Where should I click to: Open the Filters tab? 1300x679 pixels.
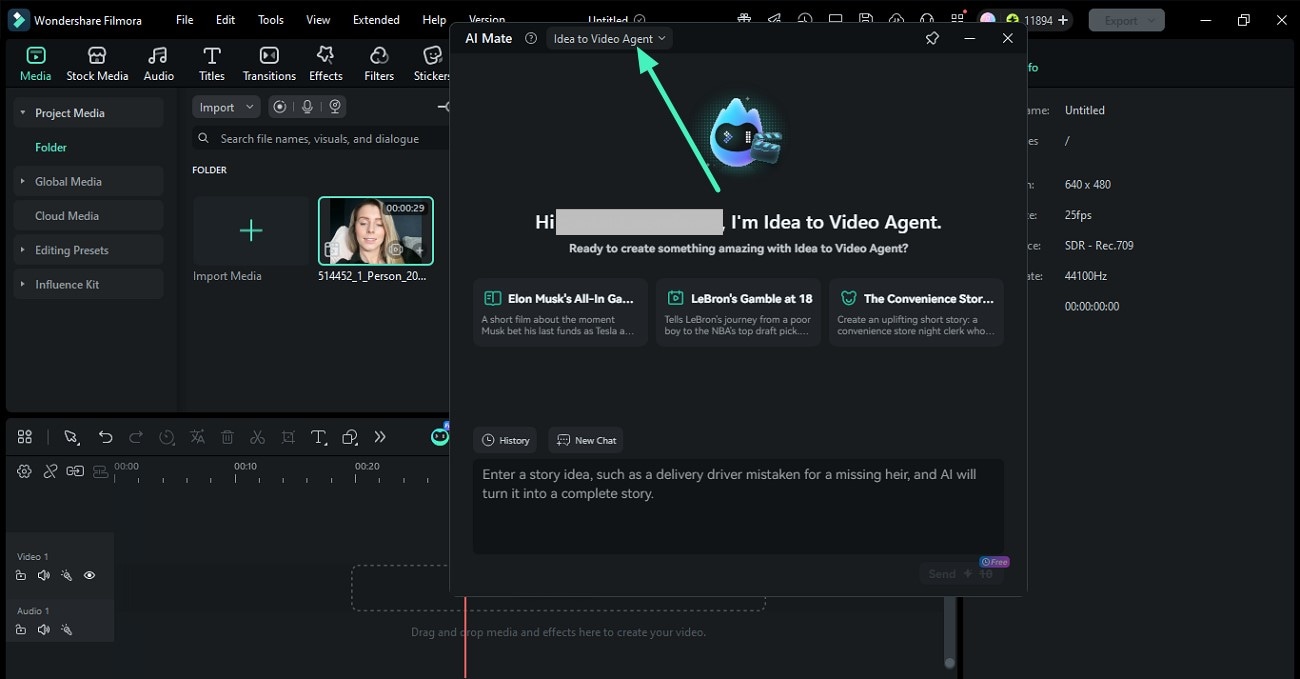pyautogui.click(x=379, y=63)
